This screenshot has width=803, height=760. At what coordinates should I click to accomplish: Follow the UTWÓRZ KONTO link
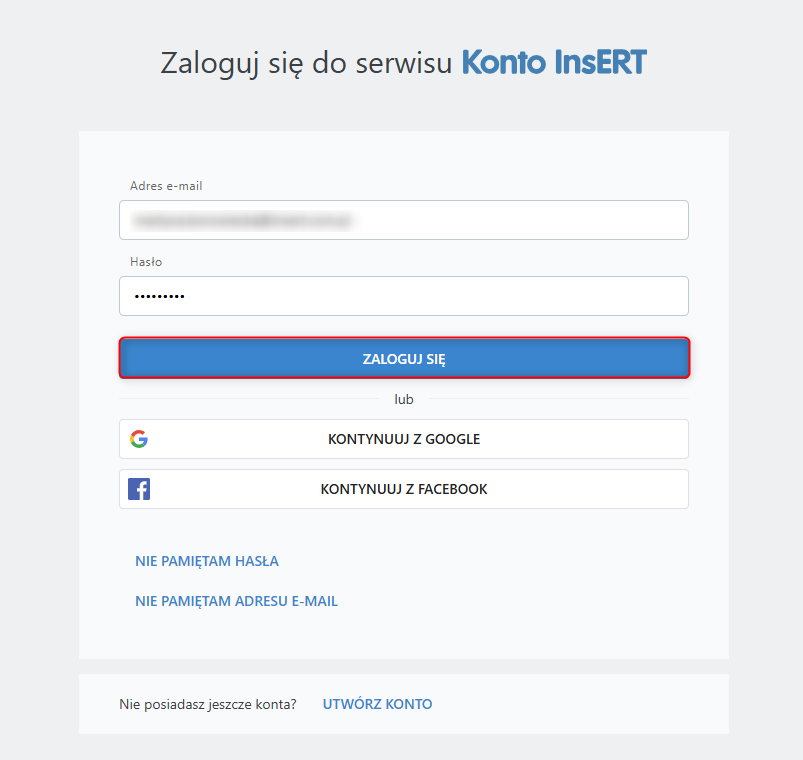pos(377,704)
